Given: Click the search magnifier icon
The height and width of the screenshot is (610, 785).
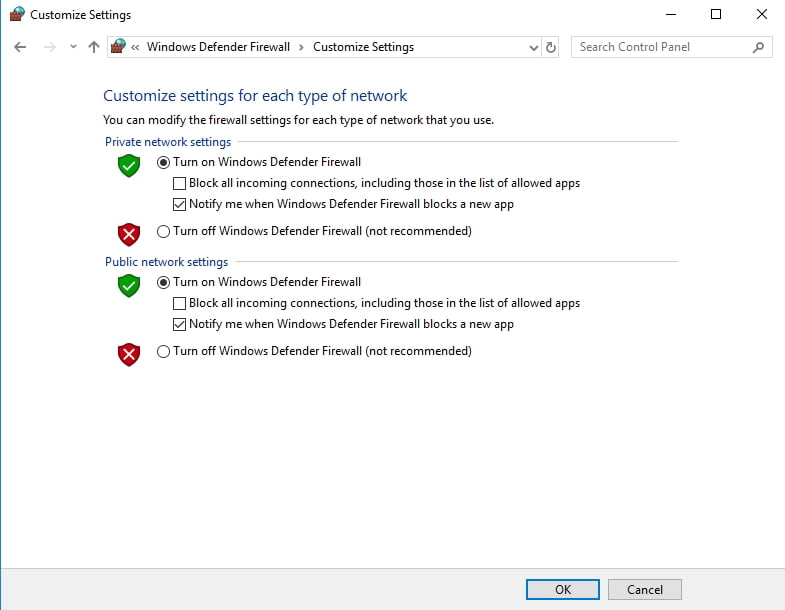Looking at the screenshot, I should [x=758, y=47].
